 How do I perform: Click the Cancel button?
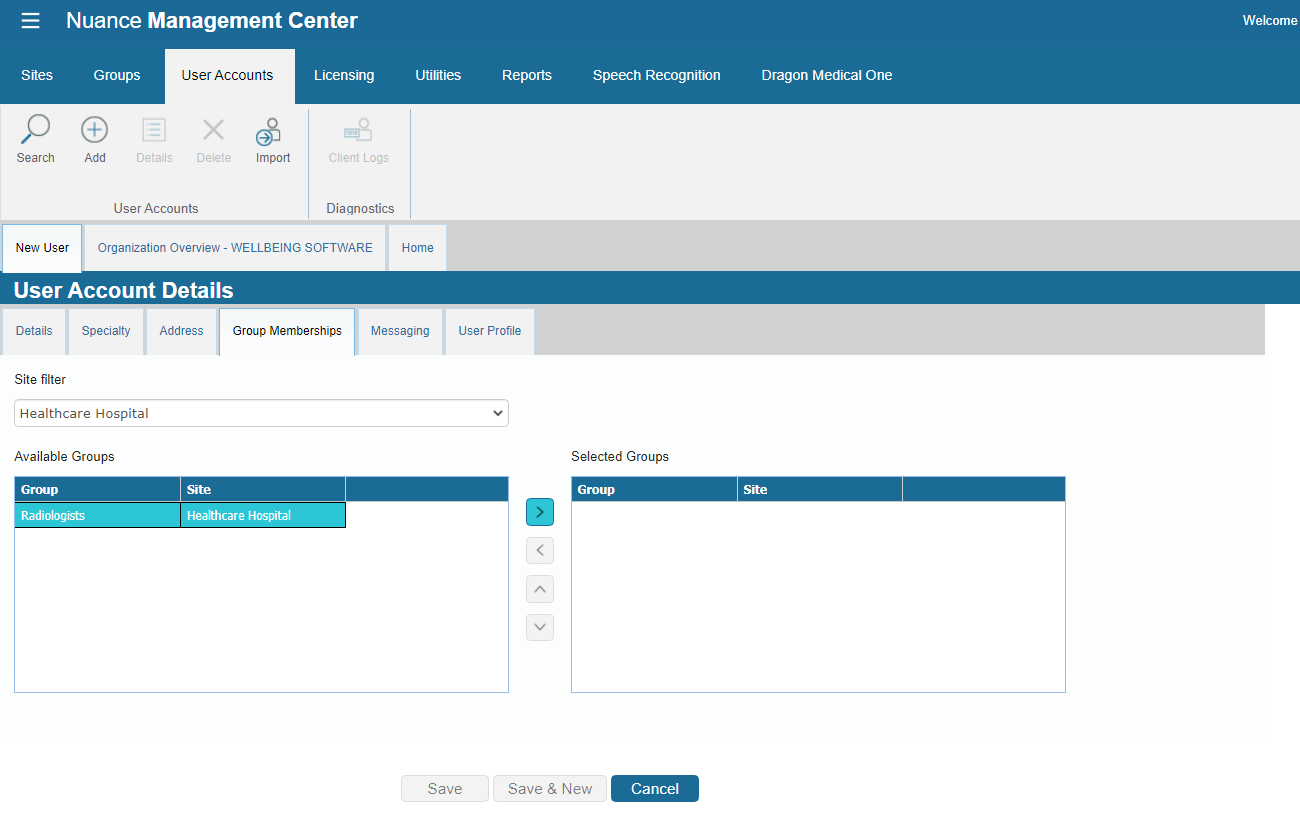[655, 789]
